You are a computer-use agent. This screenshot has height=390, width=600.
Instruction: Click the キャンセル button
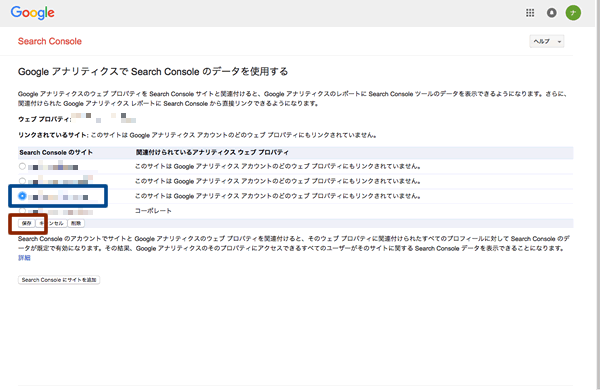pos(52,224)
